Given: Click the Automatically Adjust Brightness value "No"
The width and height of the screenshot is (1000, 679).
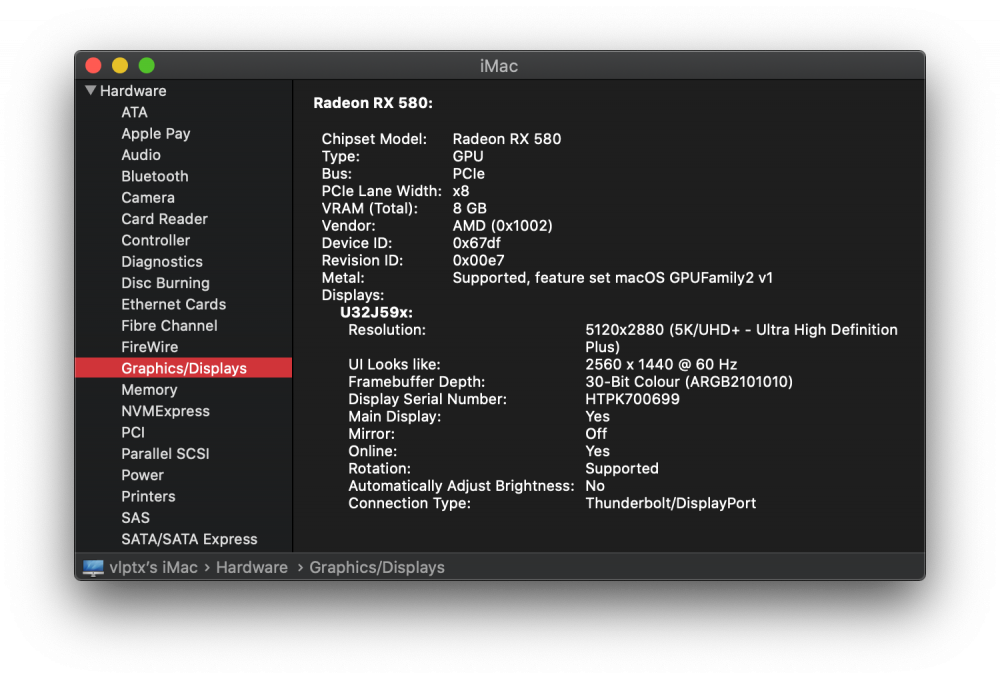Looking at the screenshot, I should pyautogui.click(x=595, y=486).
